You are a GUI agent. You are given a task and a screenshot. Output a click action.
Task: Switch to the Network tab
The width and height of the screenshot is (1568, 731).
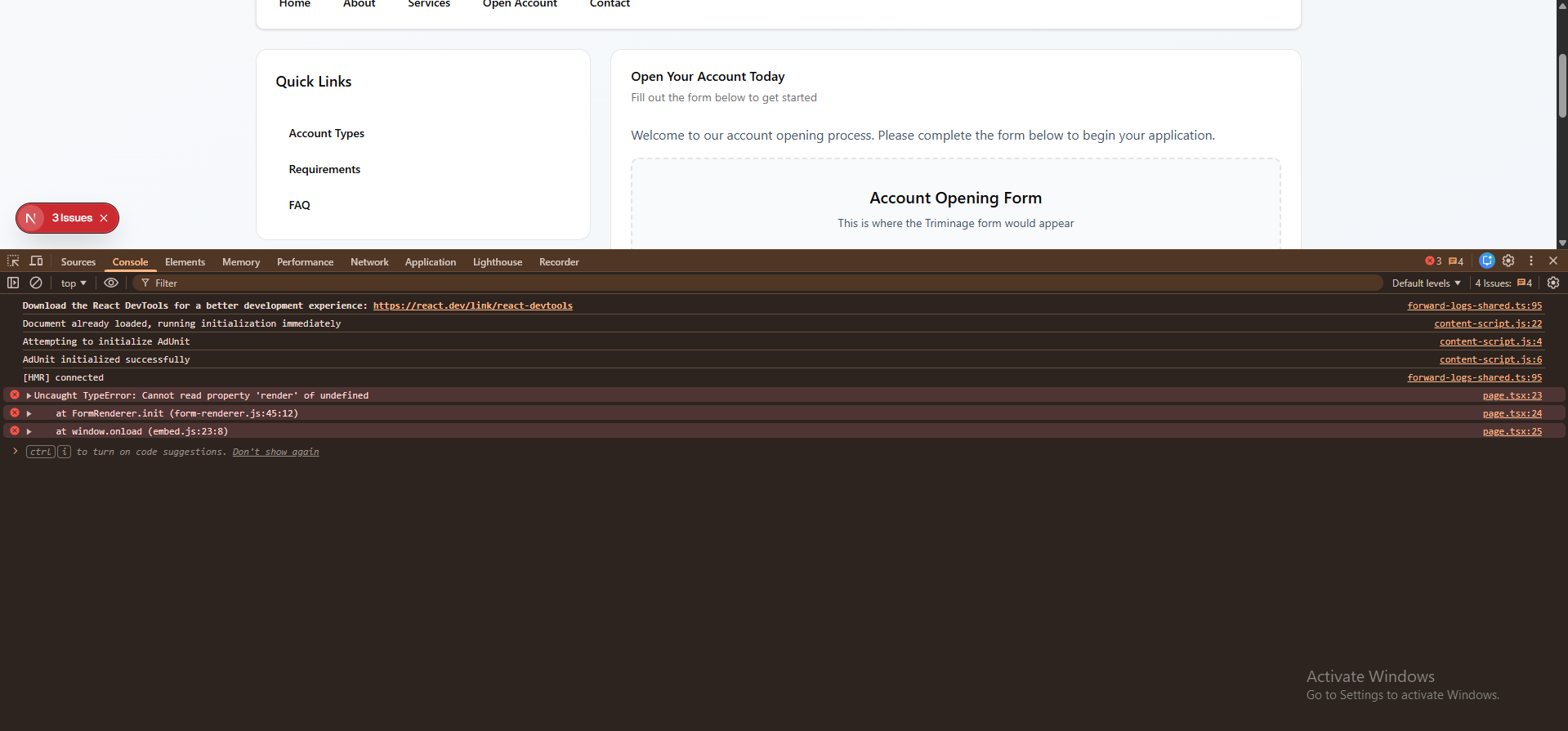(369, 262)
